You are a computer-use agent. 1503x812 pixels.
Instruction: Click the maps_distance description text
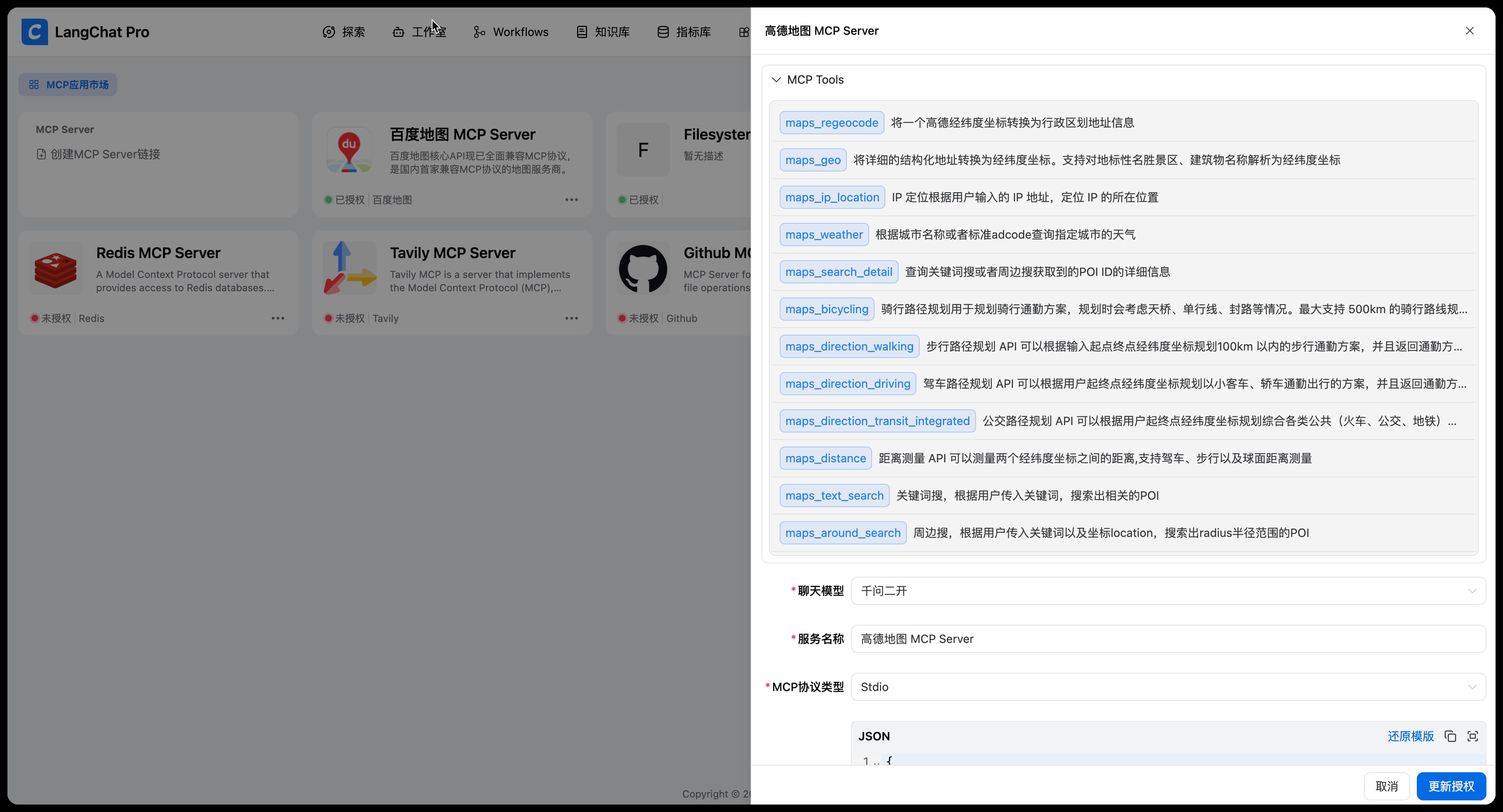[x=1095, y=459]
